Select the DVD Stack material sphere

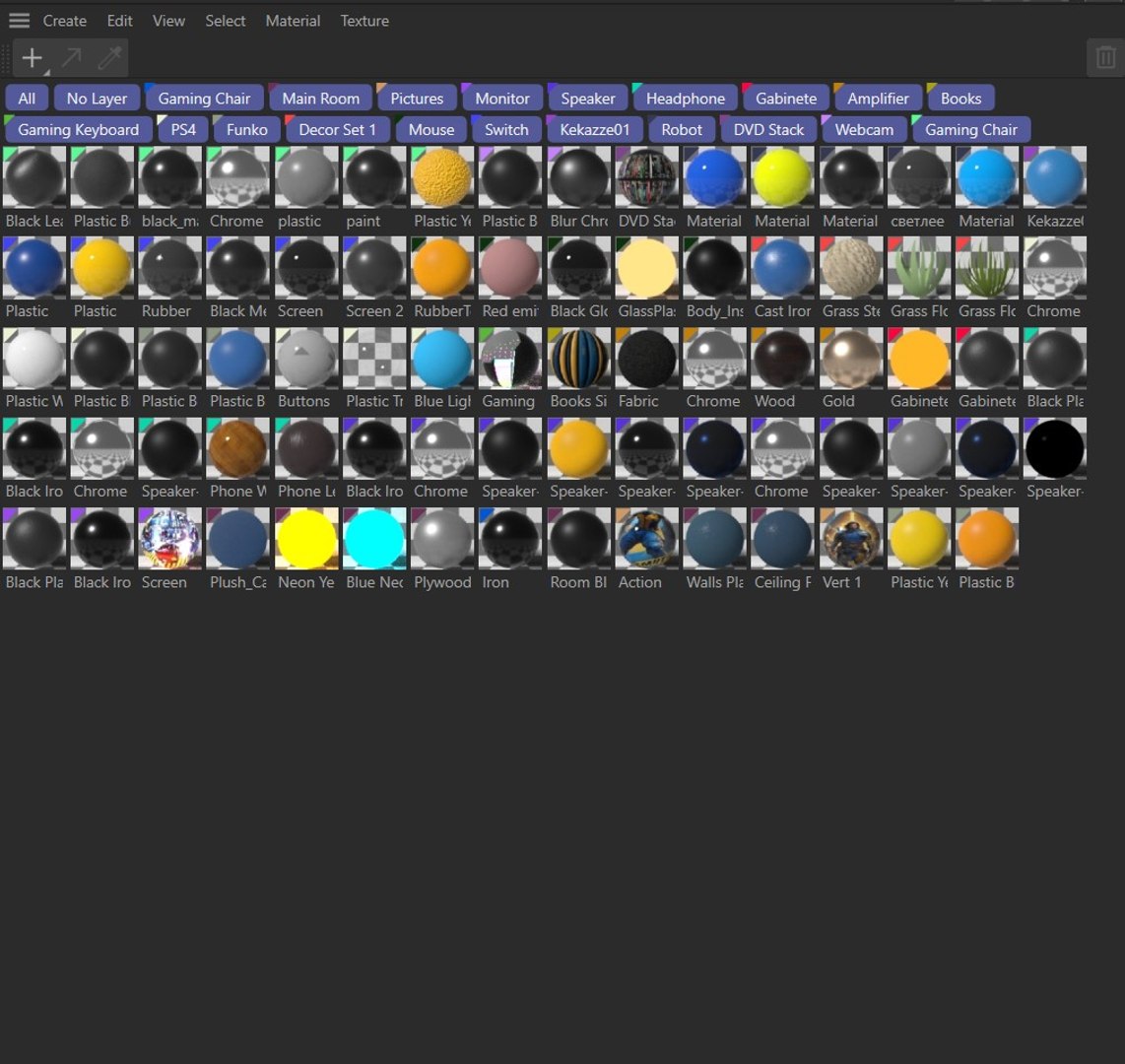647,177
